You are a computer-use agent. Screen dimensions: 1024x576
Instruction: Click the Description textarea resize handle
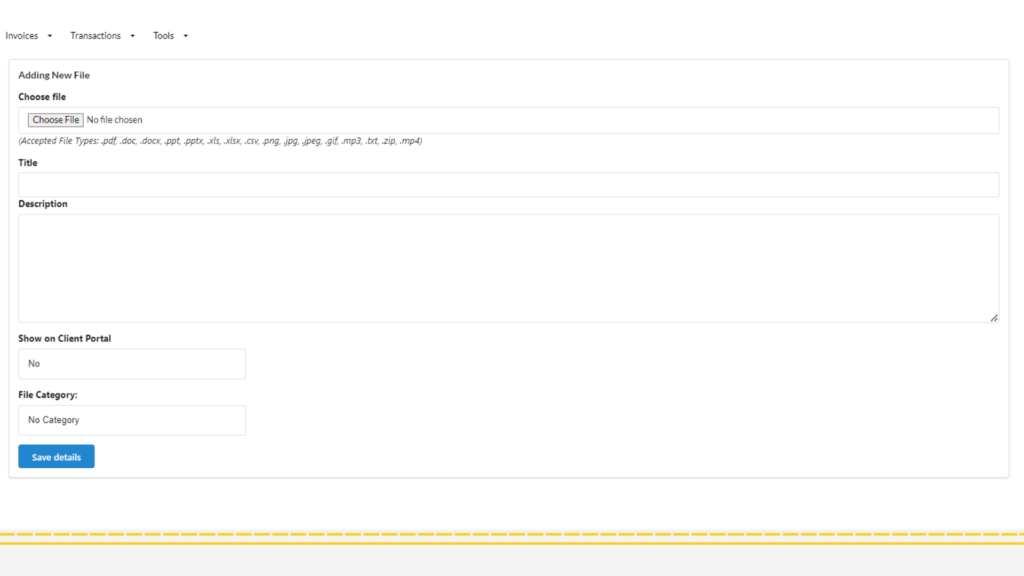pos(994,318)
